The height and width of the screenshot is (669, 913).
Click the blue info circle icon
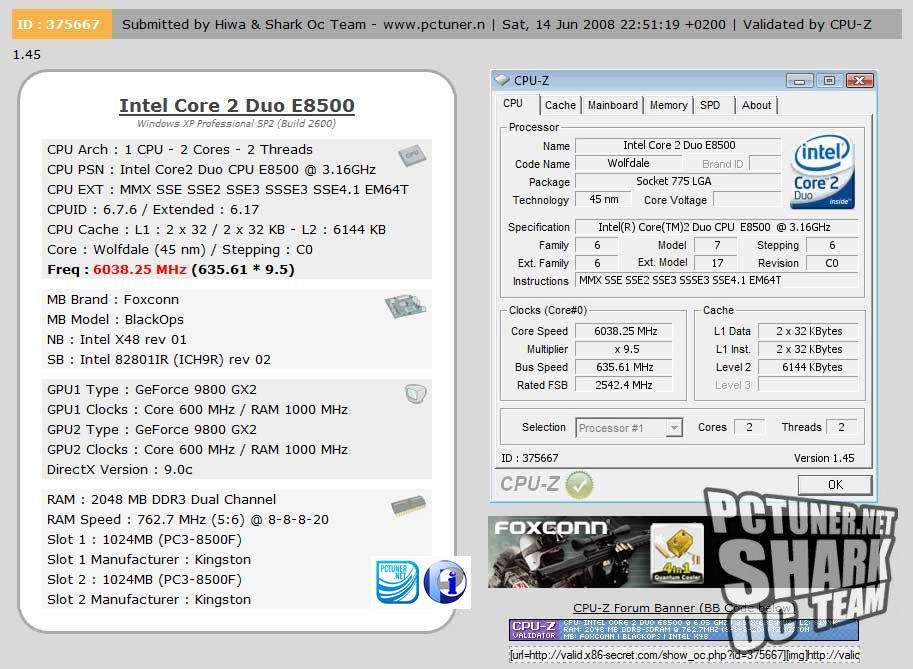coord(445,582)
